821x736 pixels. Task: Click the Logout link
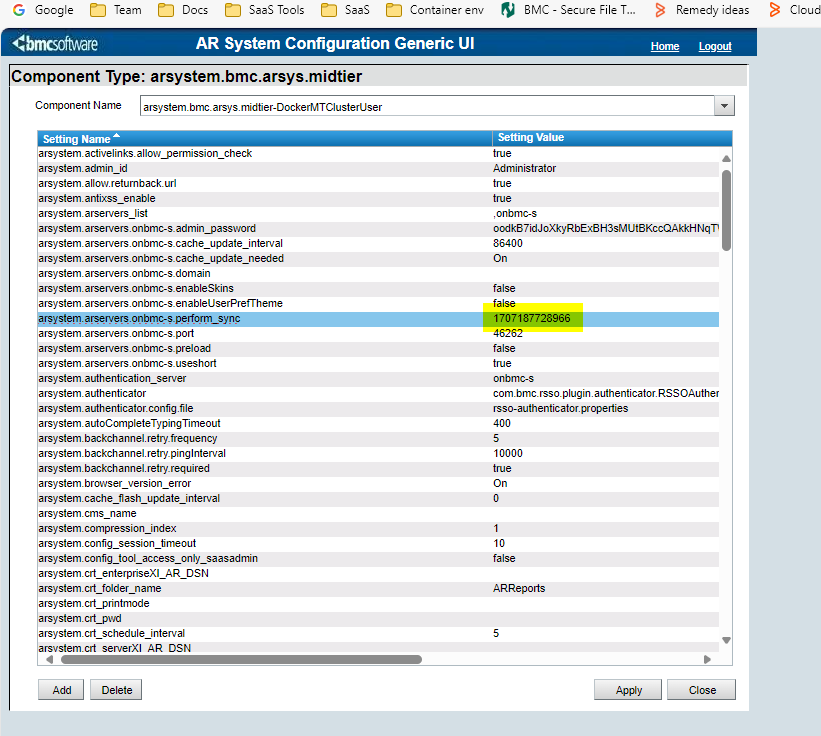click(715, 46)
